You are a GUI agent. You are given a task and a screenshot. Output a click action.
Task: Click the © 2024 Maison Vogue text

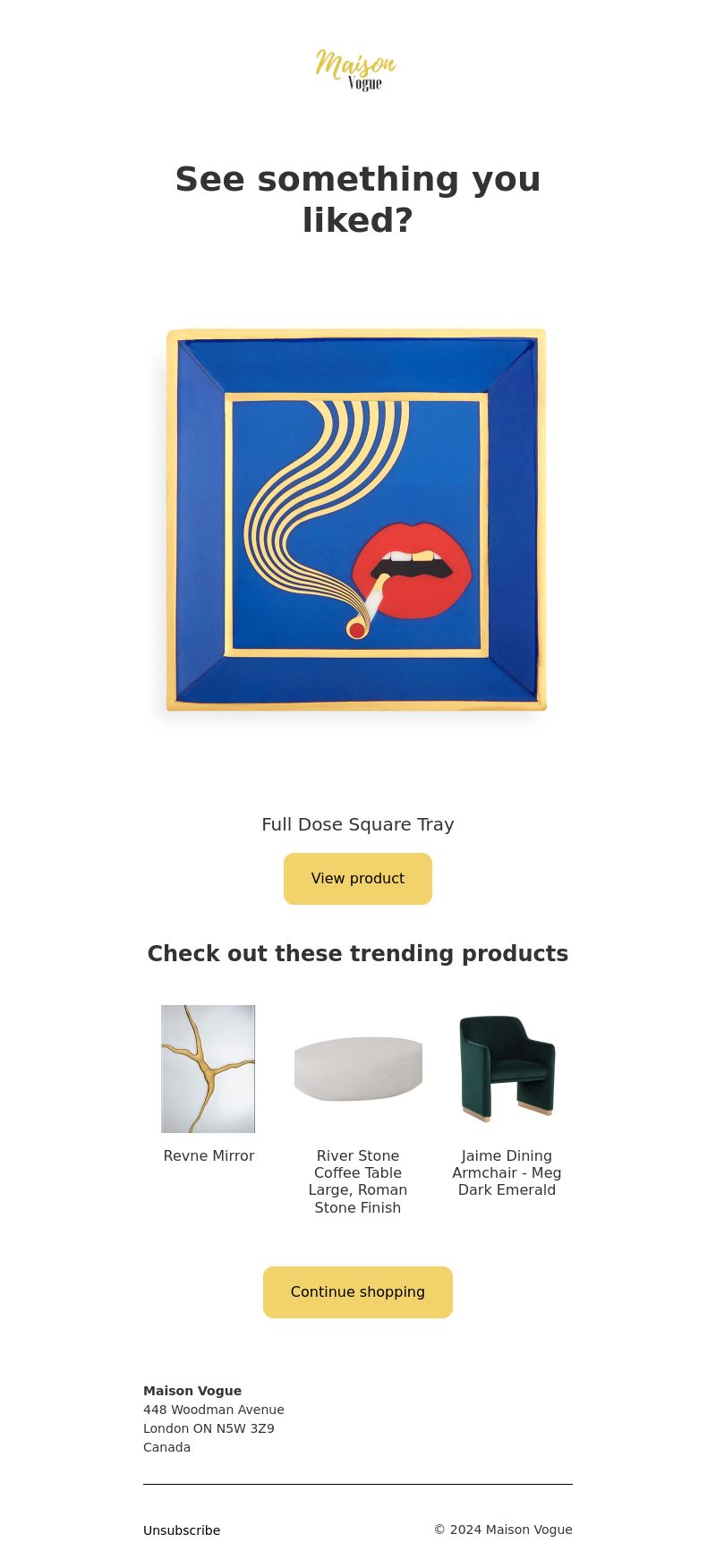click(x=503, y=1530)
